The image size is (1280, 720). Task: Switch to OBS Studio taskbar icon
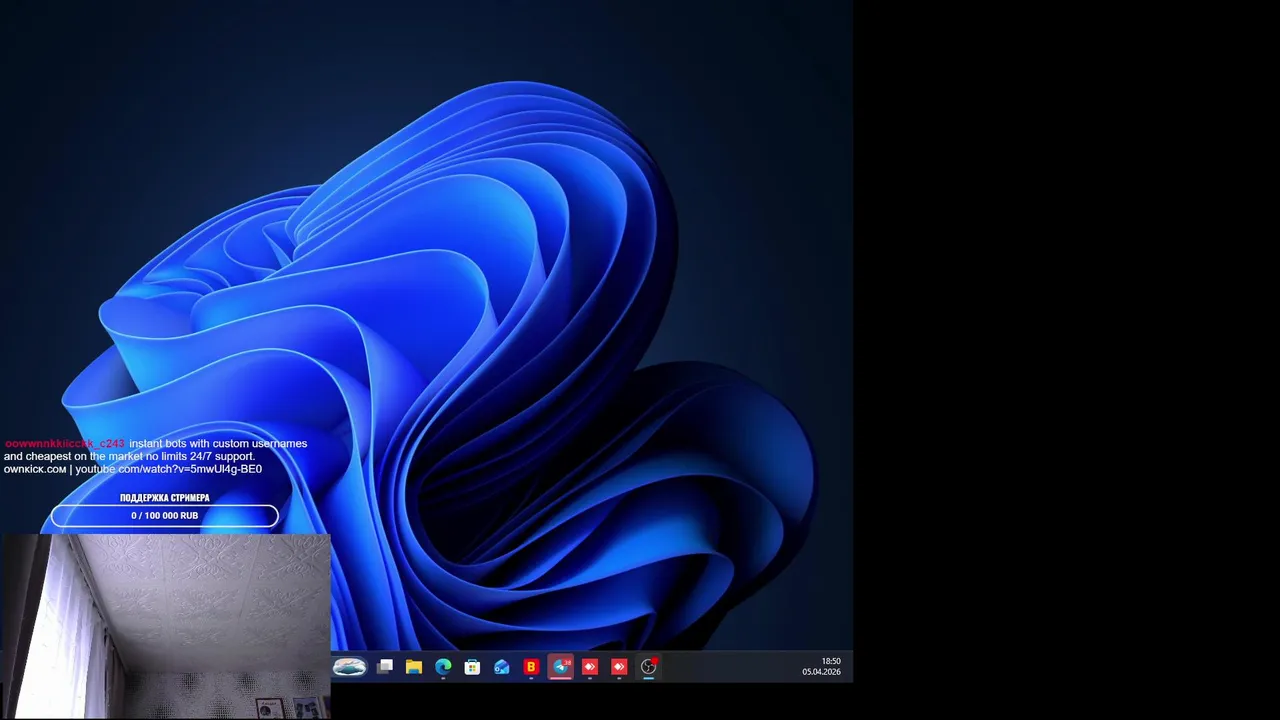pos(649,667)
